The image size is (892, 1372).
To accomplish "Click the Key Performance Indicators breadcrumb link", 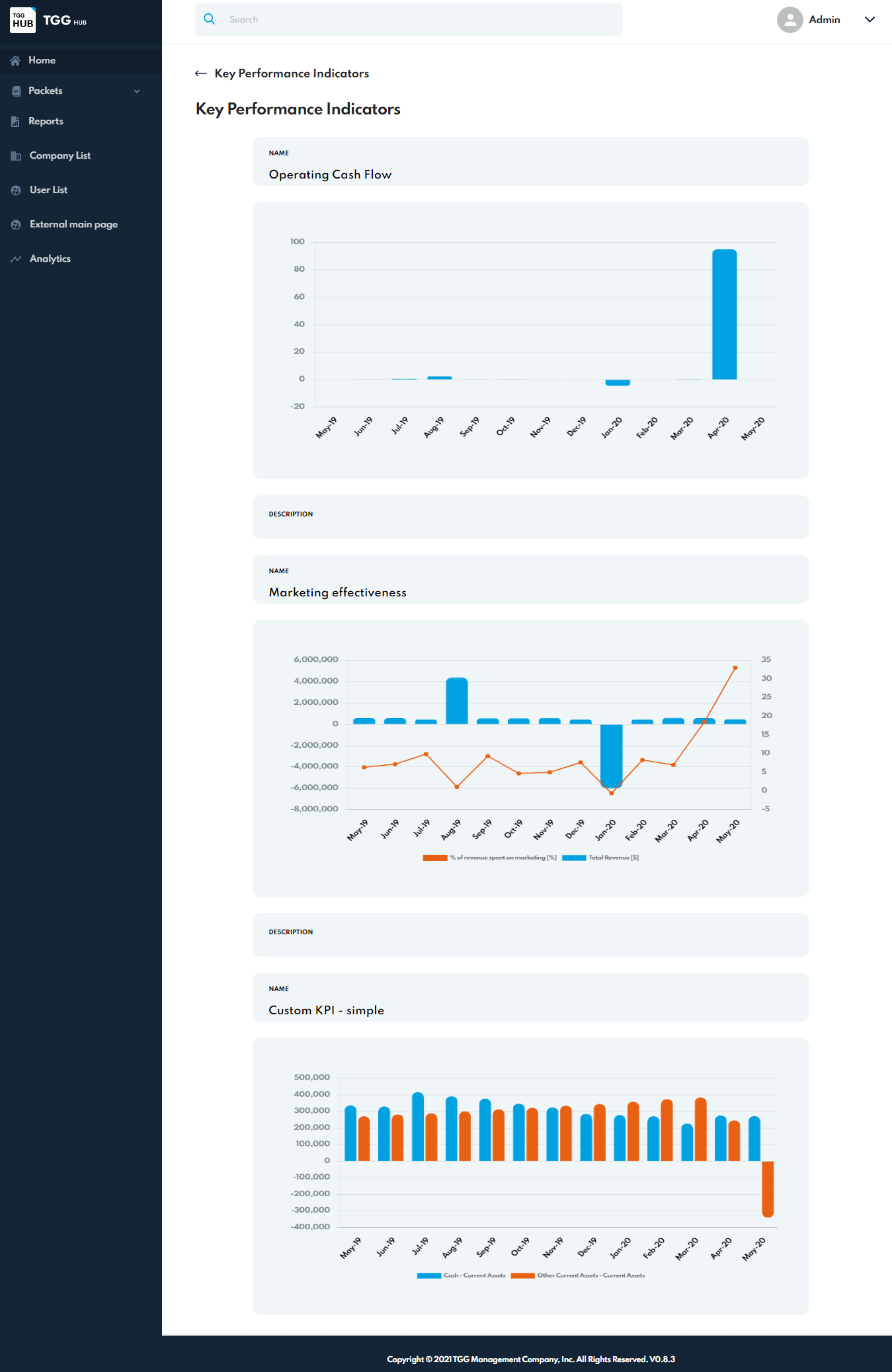I will [292, 73].
